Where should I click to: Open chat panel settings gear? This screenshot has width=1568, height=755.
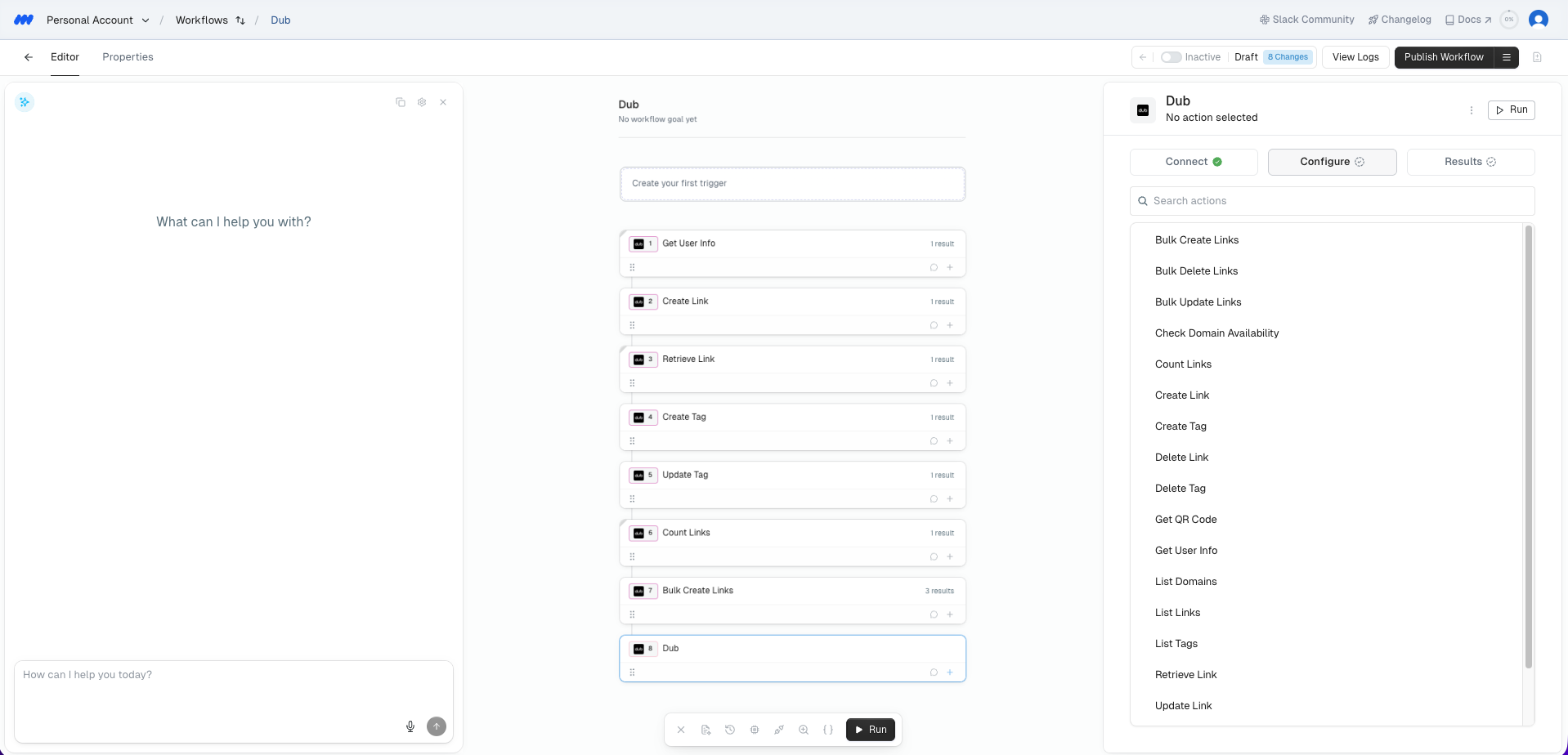[422, 102]
